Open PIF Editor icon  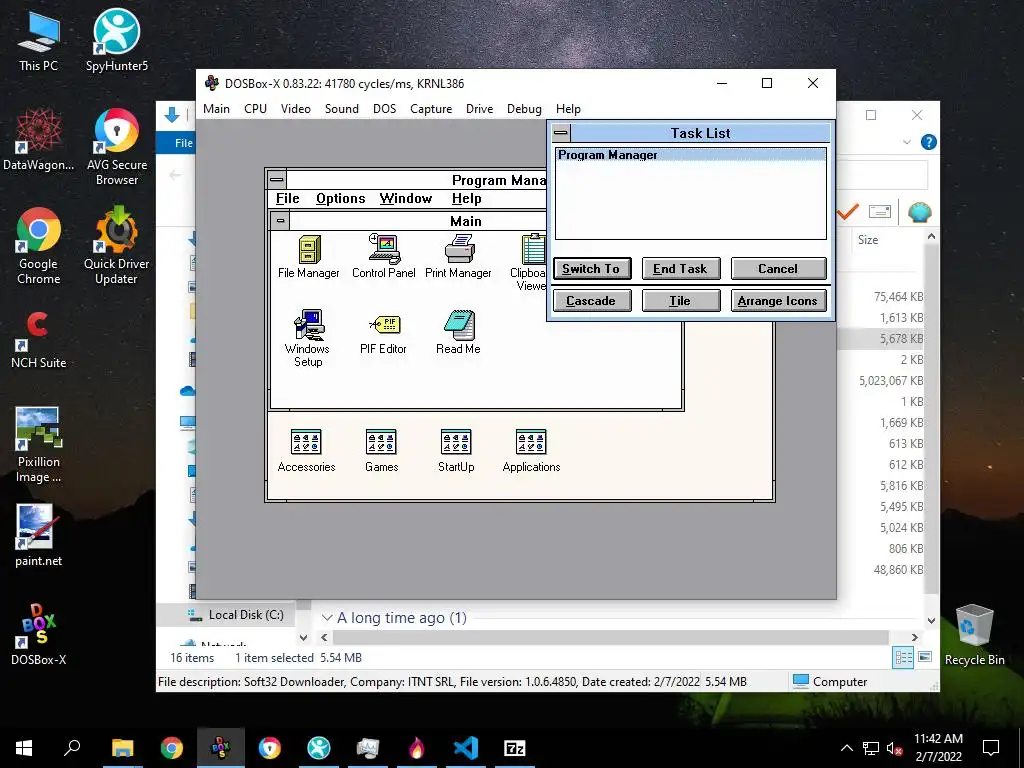coord(383,334)
